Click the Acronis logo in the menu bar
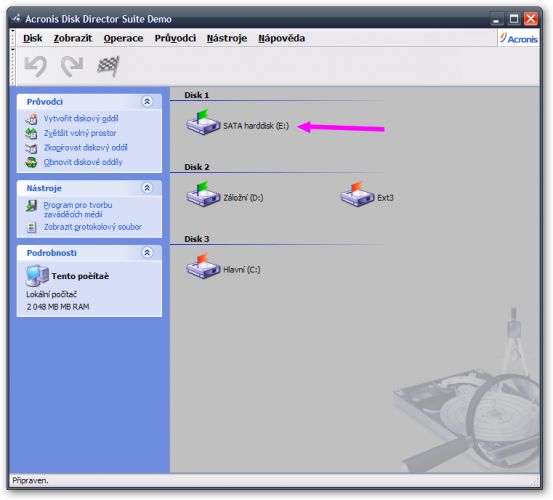The height and width of the screenshot is (500, 553). (518, 38)
